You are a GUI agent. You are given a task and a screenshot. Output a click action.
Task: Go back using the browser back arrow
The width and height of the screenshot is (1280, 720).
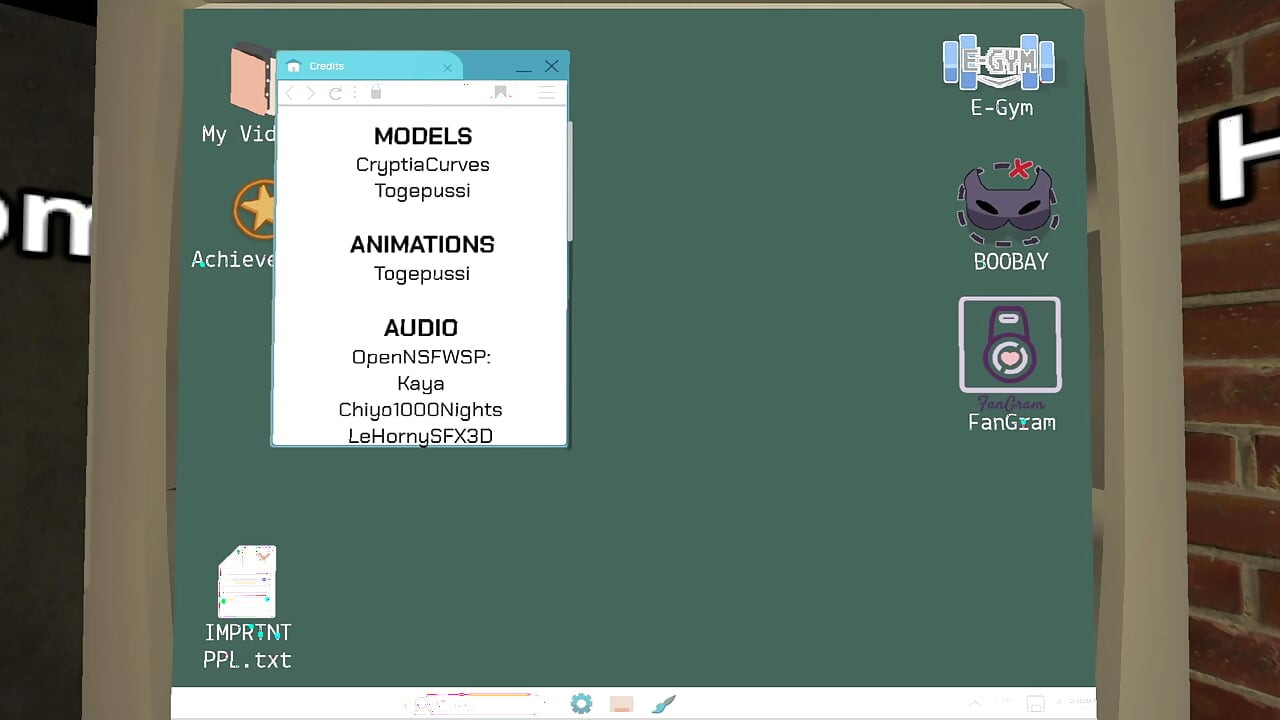290,93
